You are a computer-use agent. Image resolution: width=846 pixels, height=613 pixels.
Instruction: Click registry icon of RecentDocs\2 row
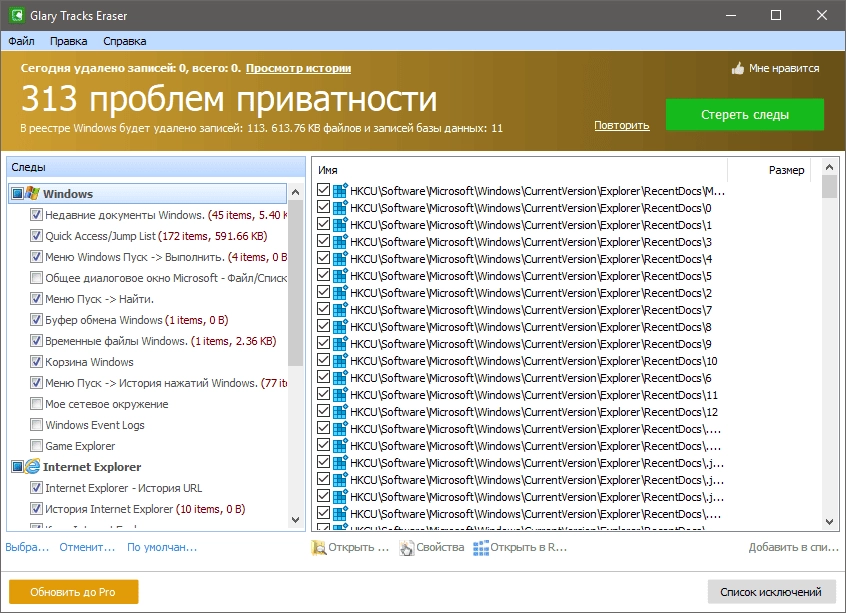click(340, 293)
